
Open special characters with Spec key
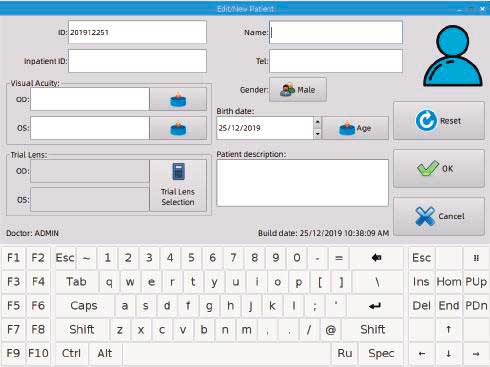click(381, 353)
